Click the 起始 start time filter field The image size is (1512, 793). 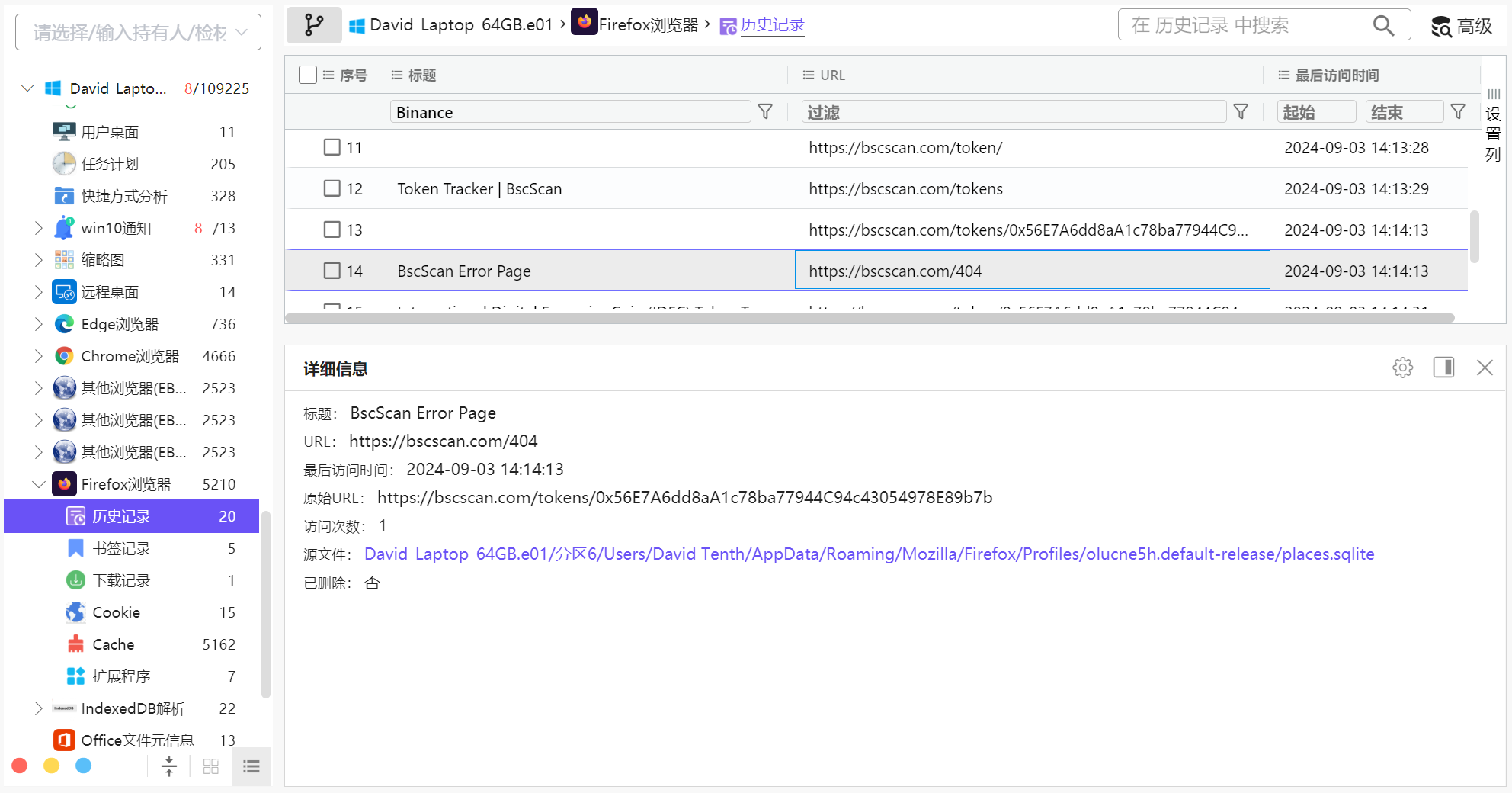pos(1316,112)
